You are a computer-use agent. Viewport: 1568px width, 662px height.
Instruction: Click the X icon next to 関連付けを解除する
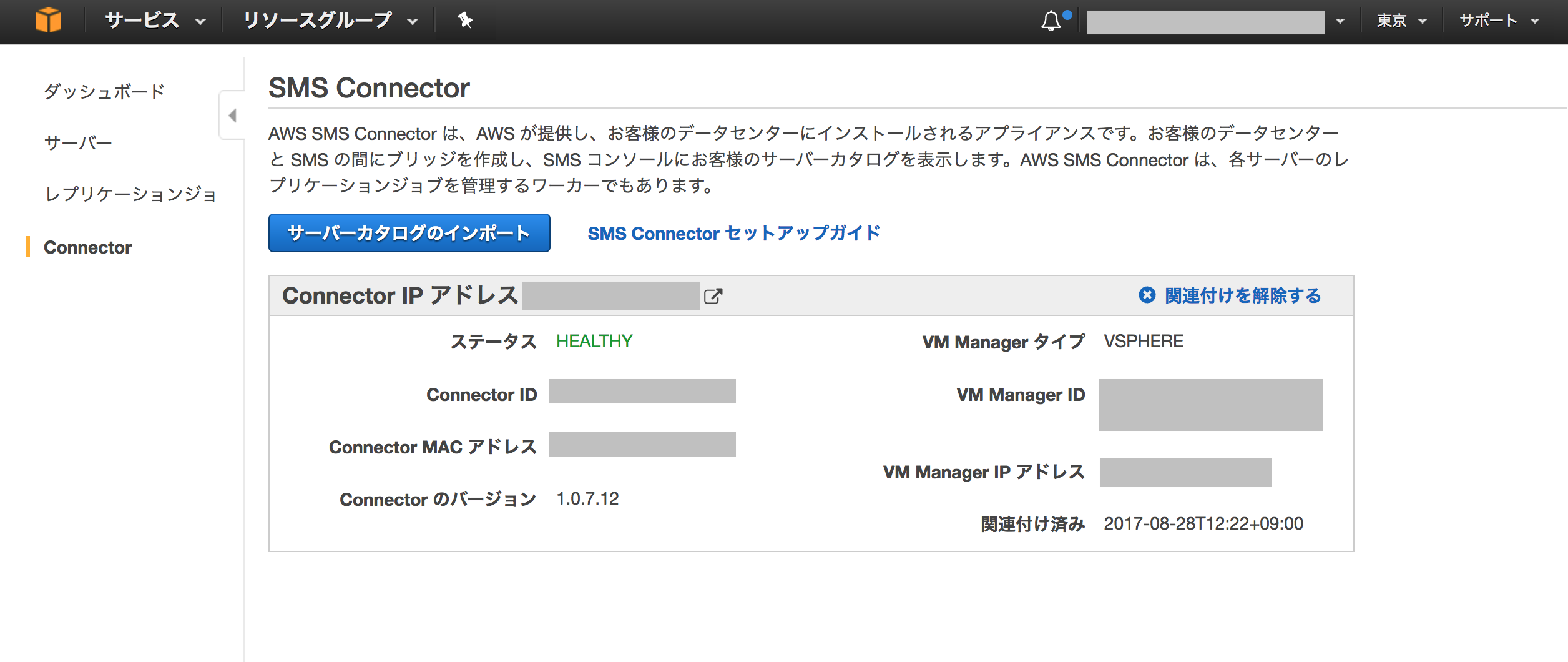click(1149, 296)
